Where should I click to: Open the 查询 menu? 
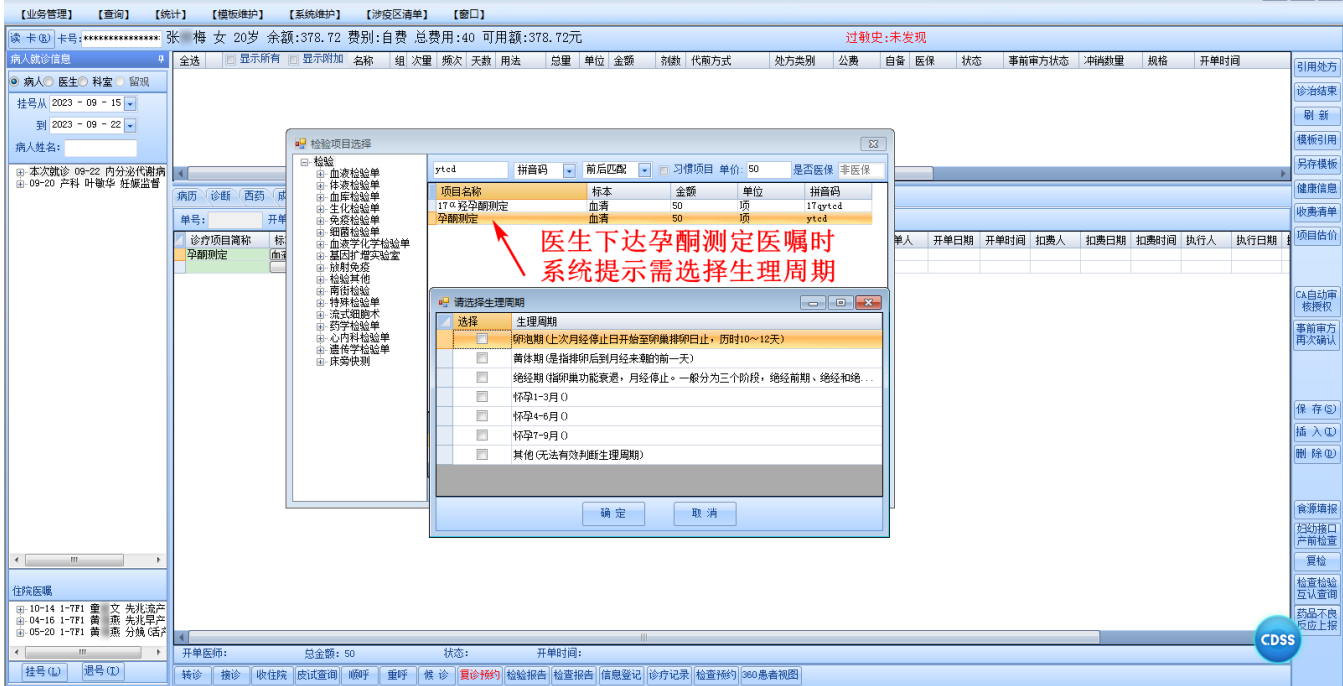pyautogui.click(x=113, y=14)
